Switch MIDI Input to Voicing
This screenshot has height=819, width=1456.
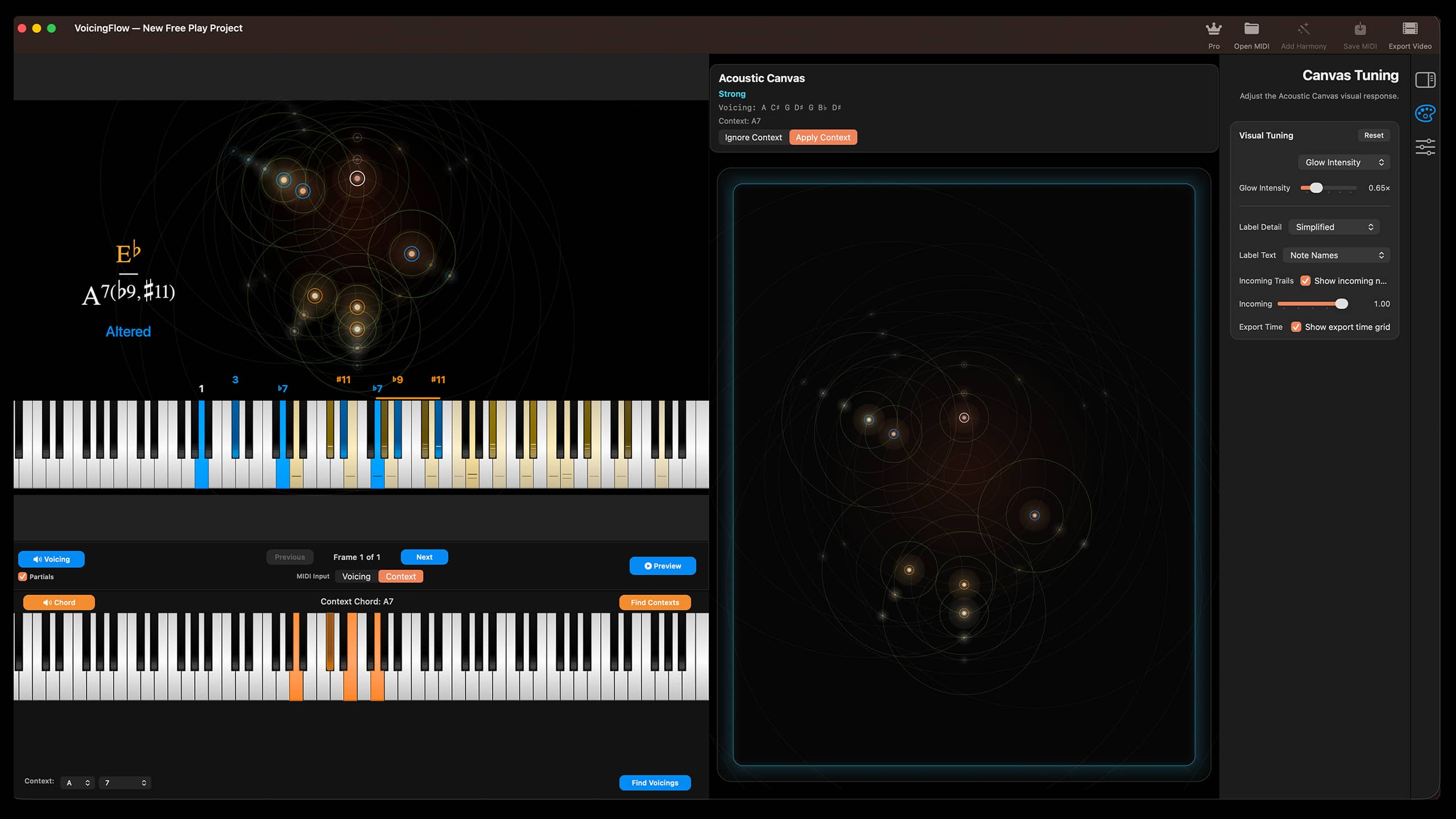click(356, 577)
